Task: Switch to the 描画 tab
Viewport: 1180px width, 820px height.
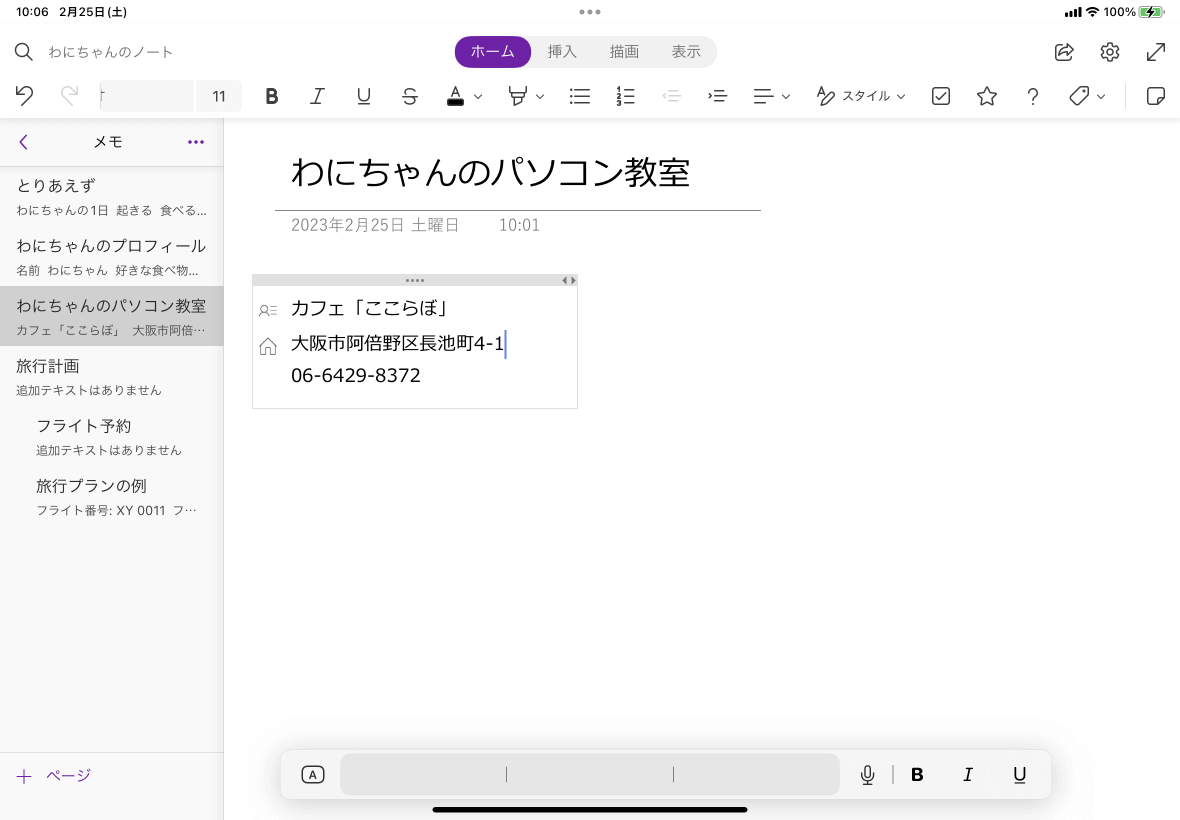Action: coord(624,52)
